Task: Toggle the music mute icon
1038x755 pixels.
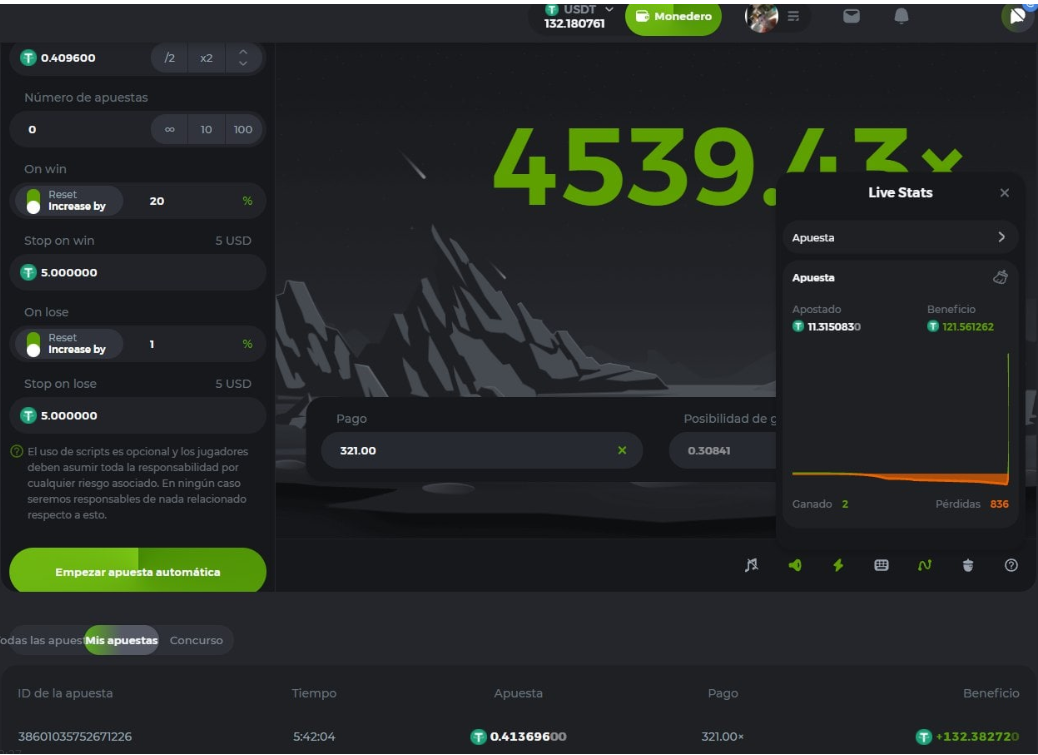Action: (x=752, y=565)
